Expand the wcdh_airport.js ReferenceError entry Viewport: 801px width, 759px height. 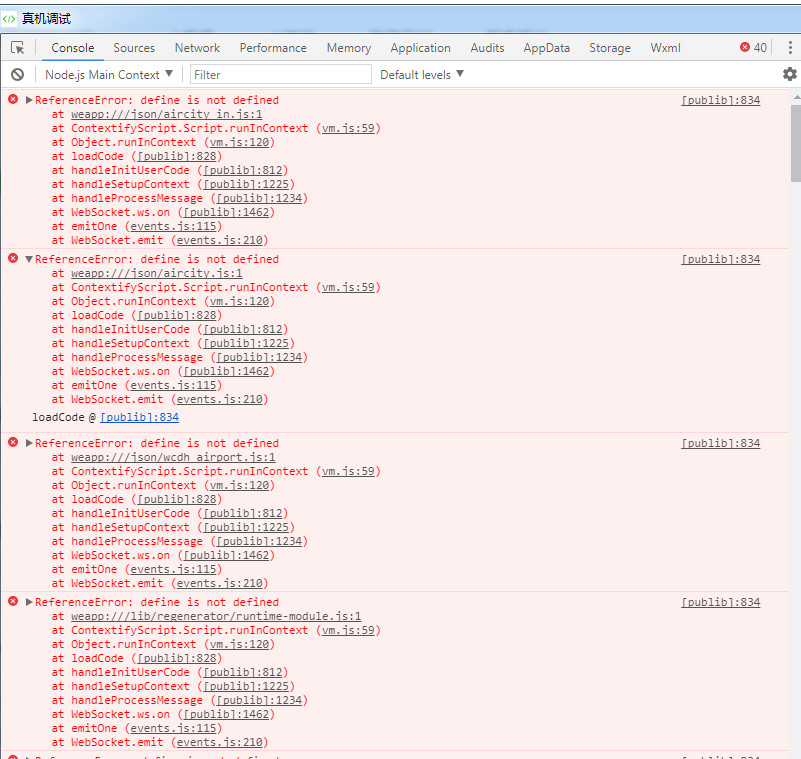(29, 443)
